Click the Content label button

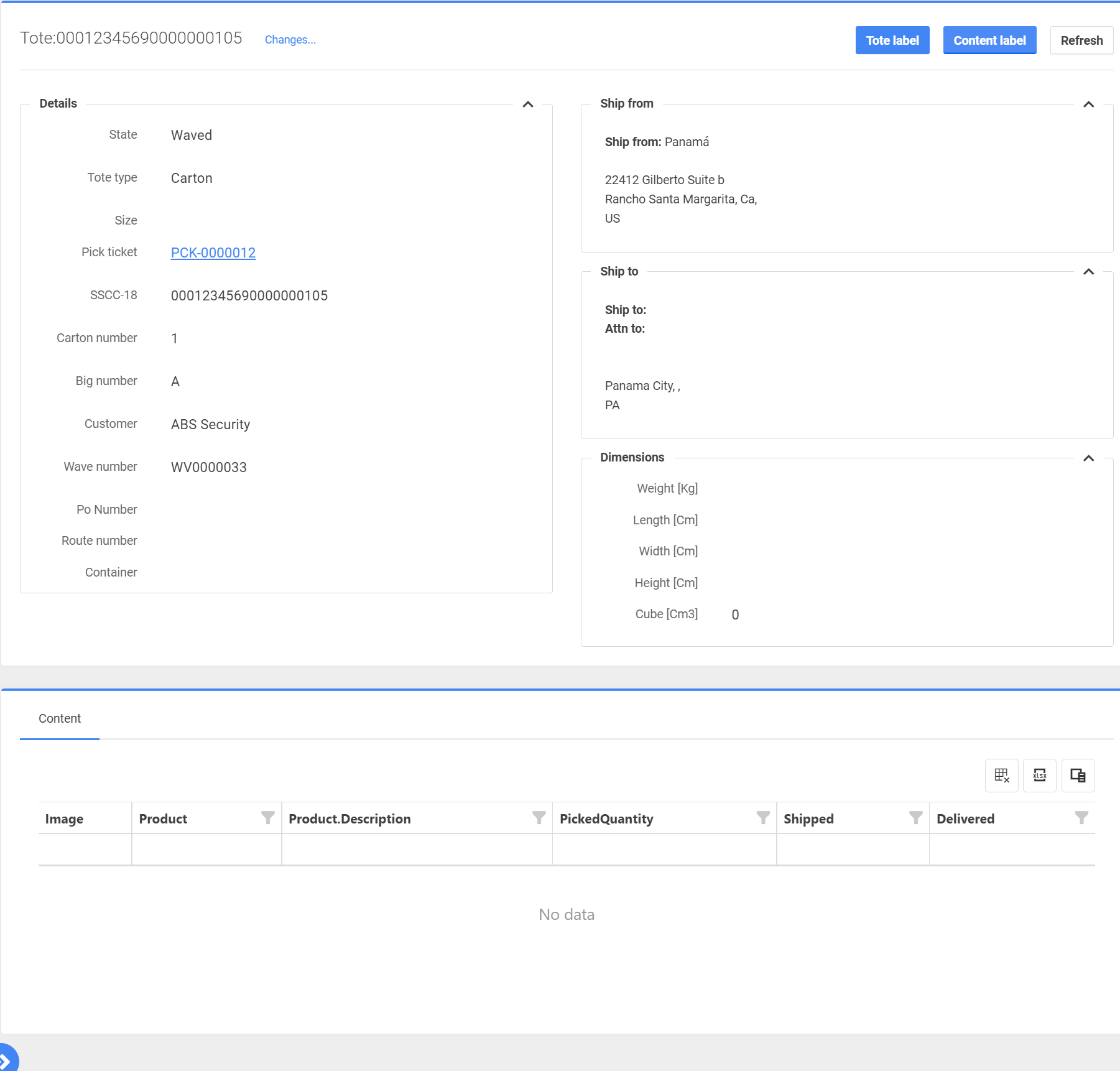[x=989, y=40]
